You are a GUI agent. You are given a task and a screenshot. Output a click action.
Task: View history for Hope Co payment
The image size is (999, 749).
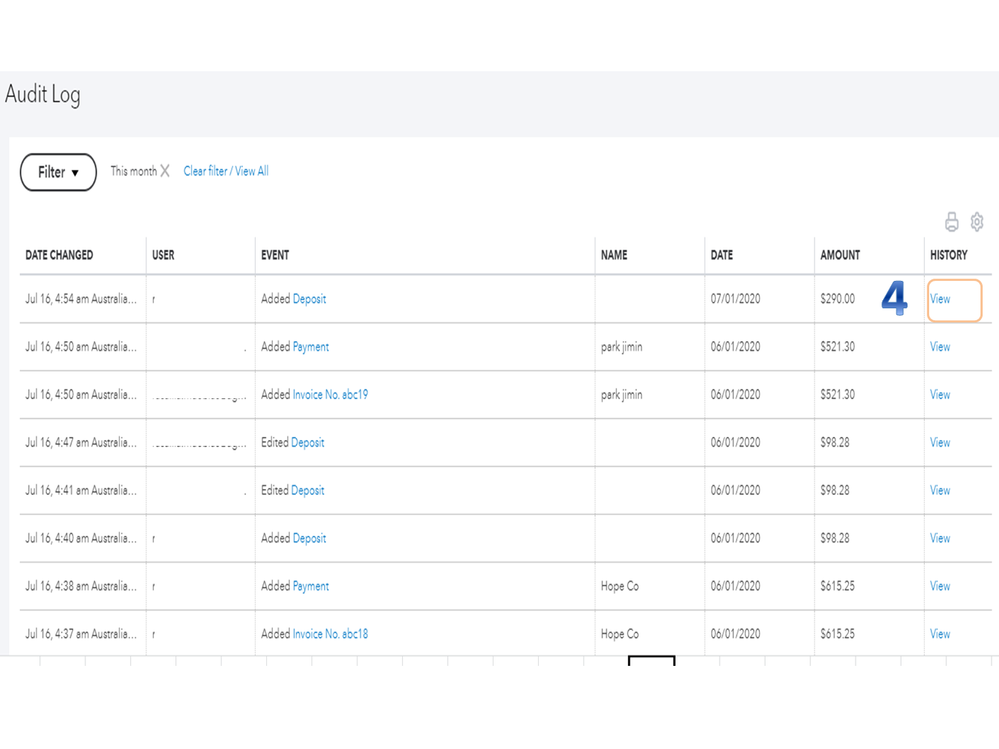pyautogui.click(x=940, y=586)
